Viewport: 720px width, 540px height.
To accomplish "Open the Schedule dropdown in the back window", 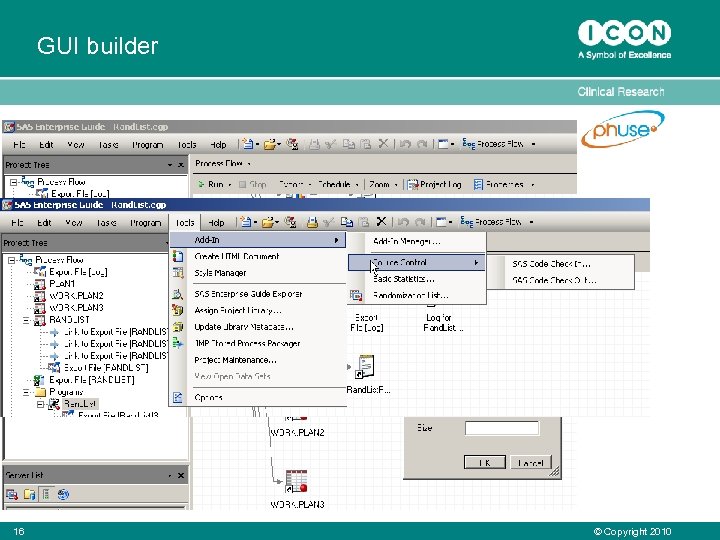I will (357, 185).
